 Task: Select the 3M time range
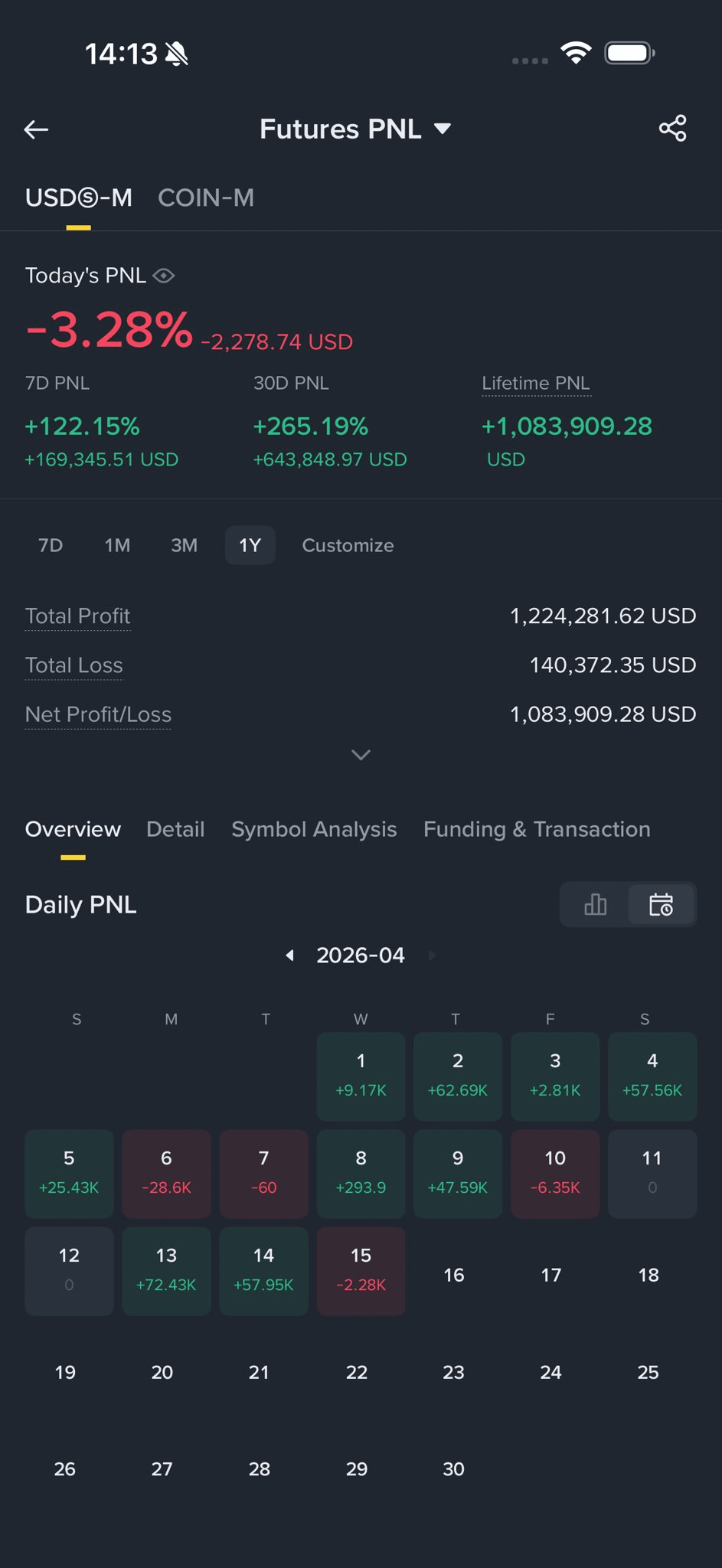(x=184, y=545)
